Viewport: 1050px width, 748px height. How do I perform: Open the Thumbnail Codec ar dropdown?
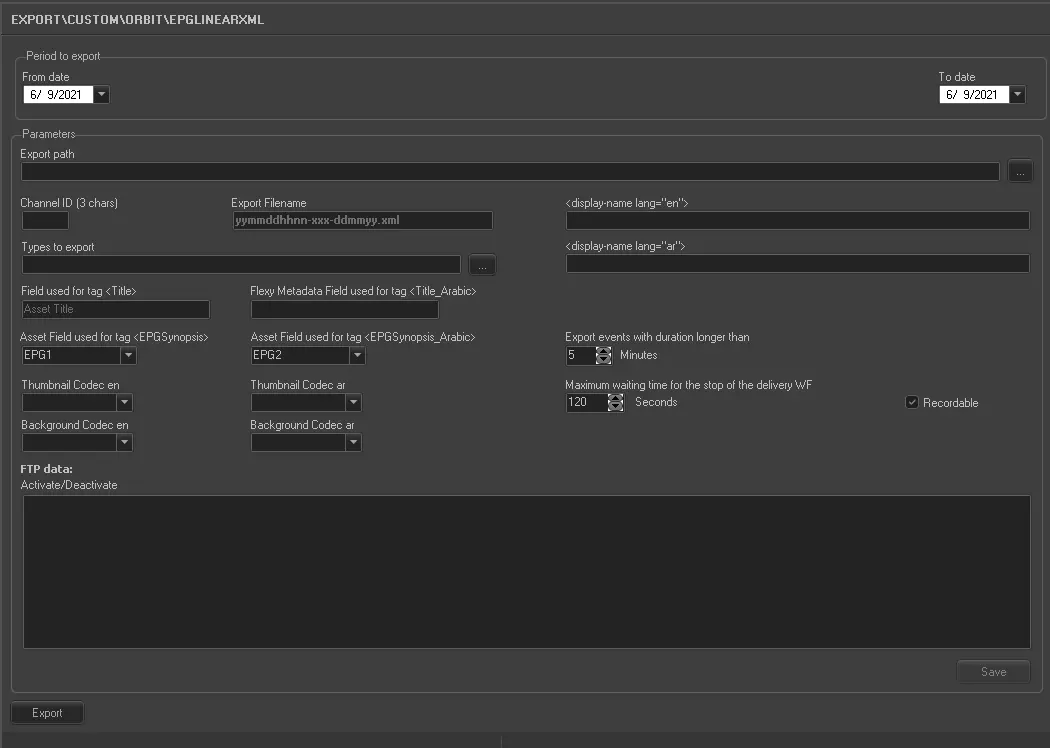353,403
